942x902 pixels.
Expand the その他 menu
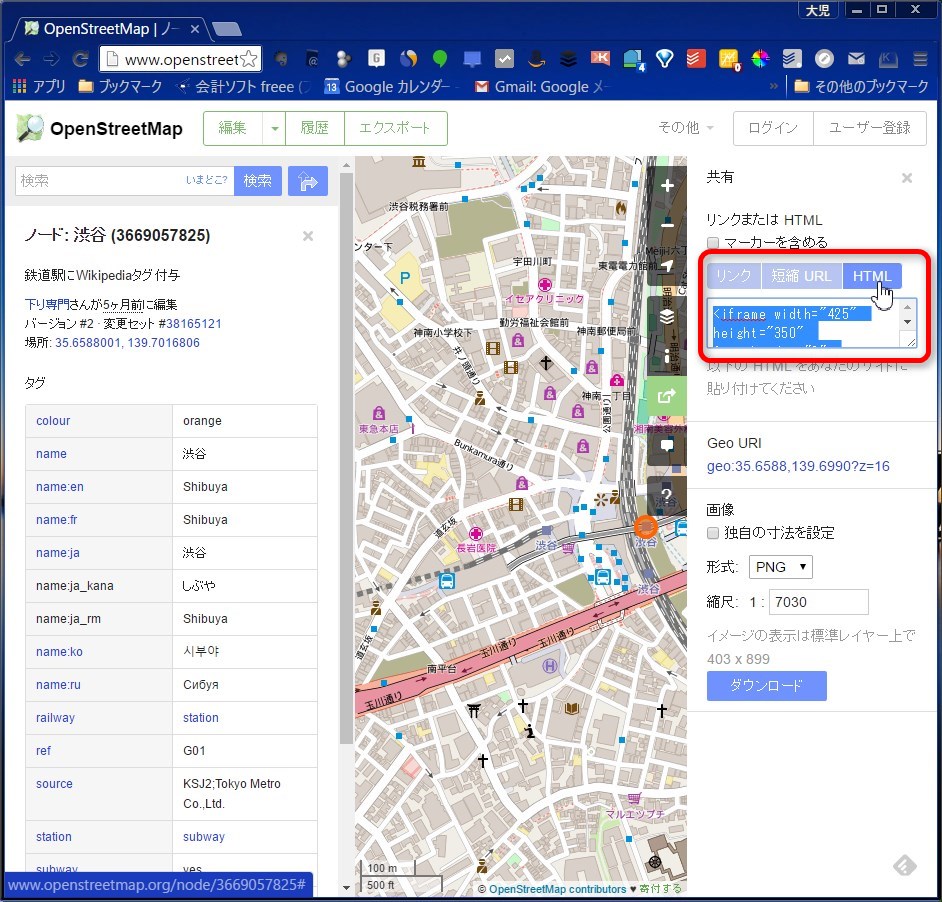(x=685, y=127)
